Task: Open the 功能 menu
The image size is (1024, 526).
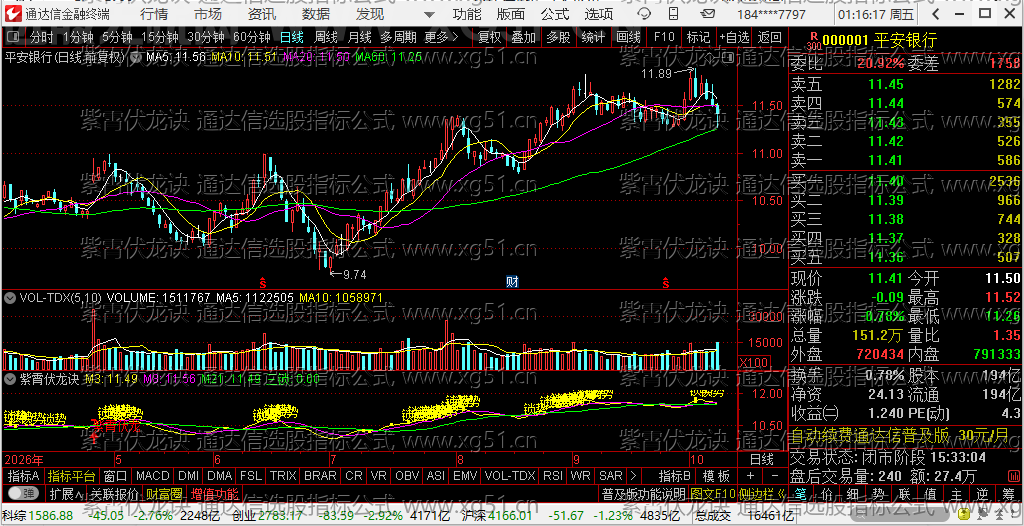Action: (467, 14)
